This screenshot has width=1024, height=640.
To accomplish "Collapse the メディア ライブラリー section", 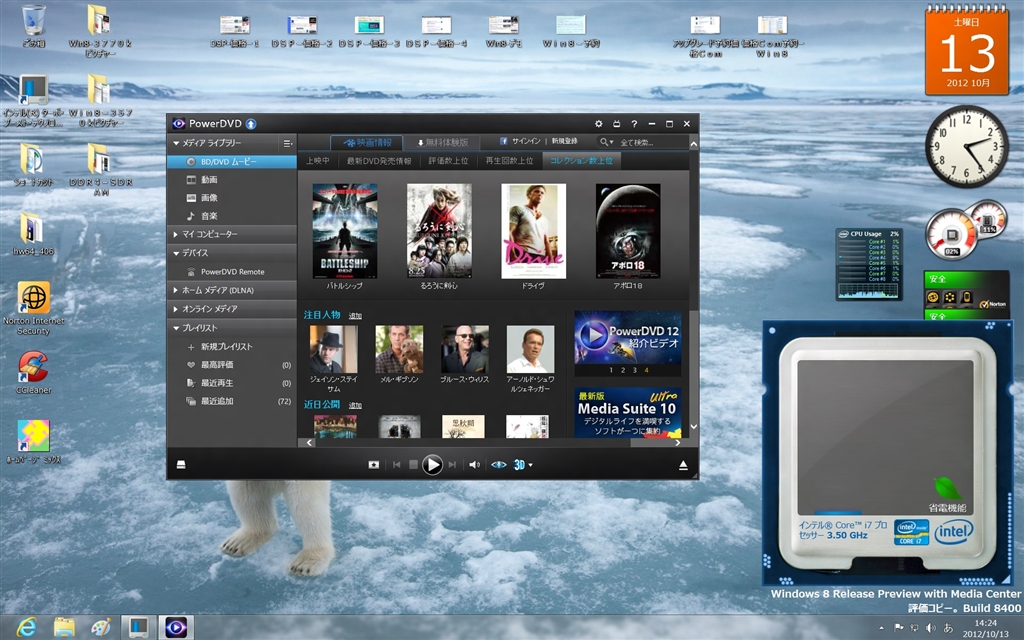I will click(x=176, y=143).
